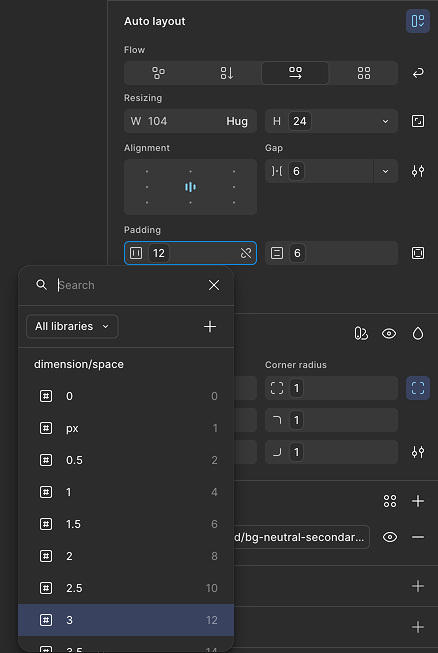Select space variable 0
438x653 pixels.
tap(126, 396)
